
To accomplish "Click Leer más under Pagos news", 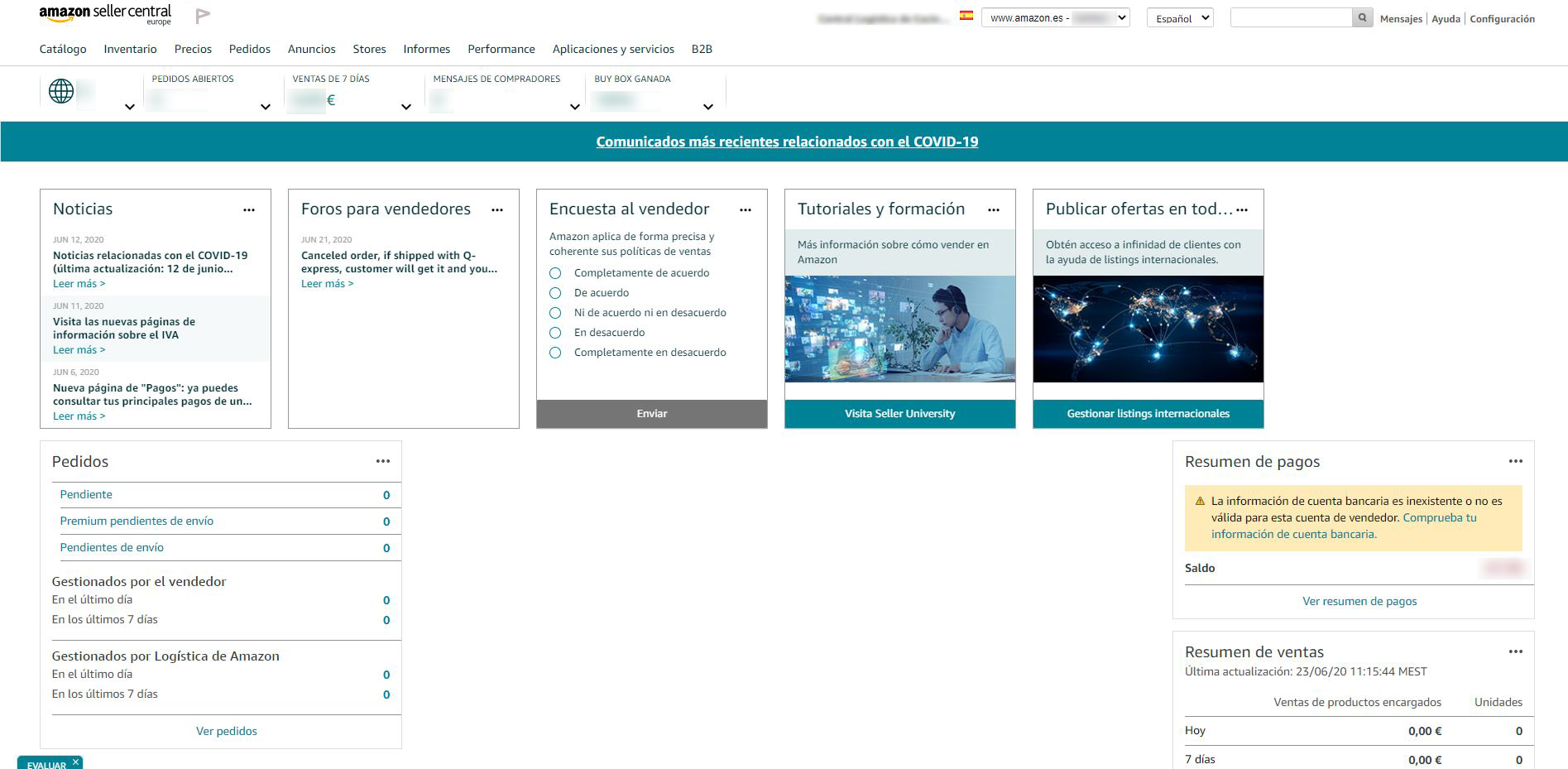I will (x=79, y=416).
